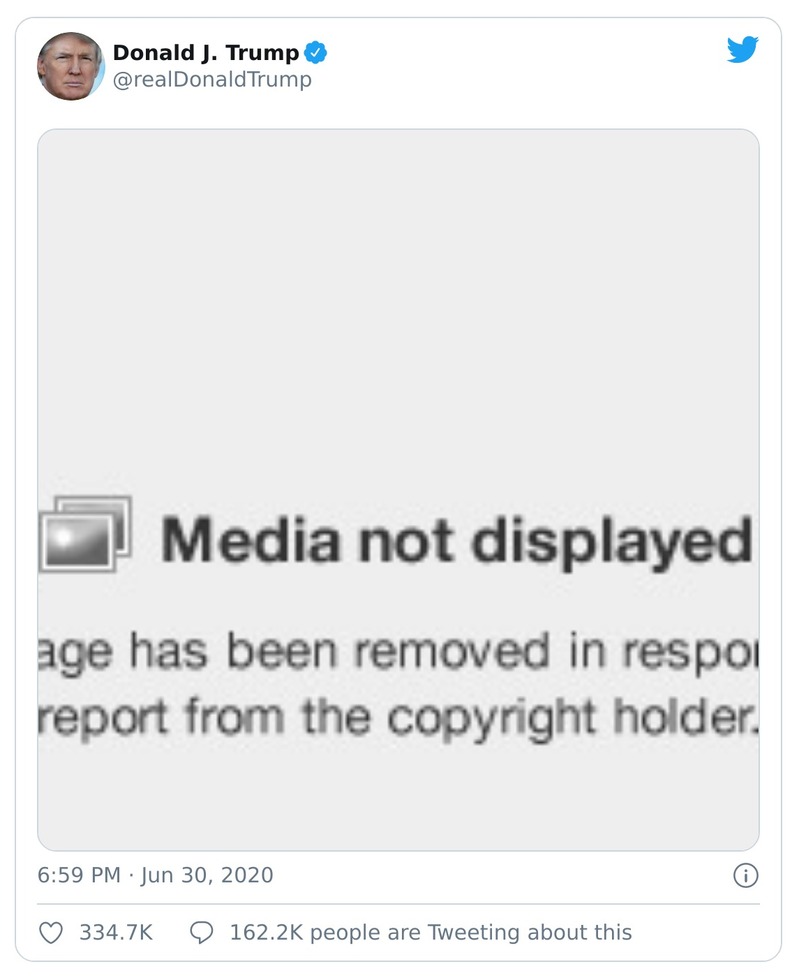The height and width of the screenshot is (978, 799).
Task: Click the Donald J. Trump name link
Action: [x=207, y=53]
